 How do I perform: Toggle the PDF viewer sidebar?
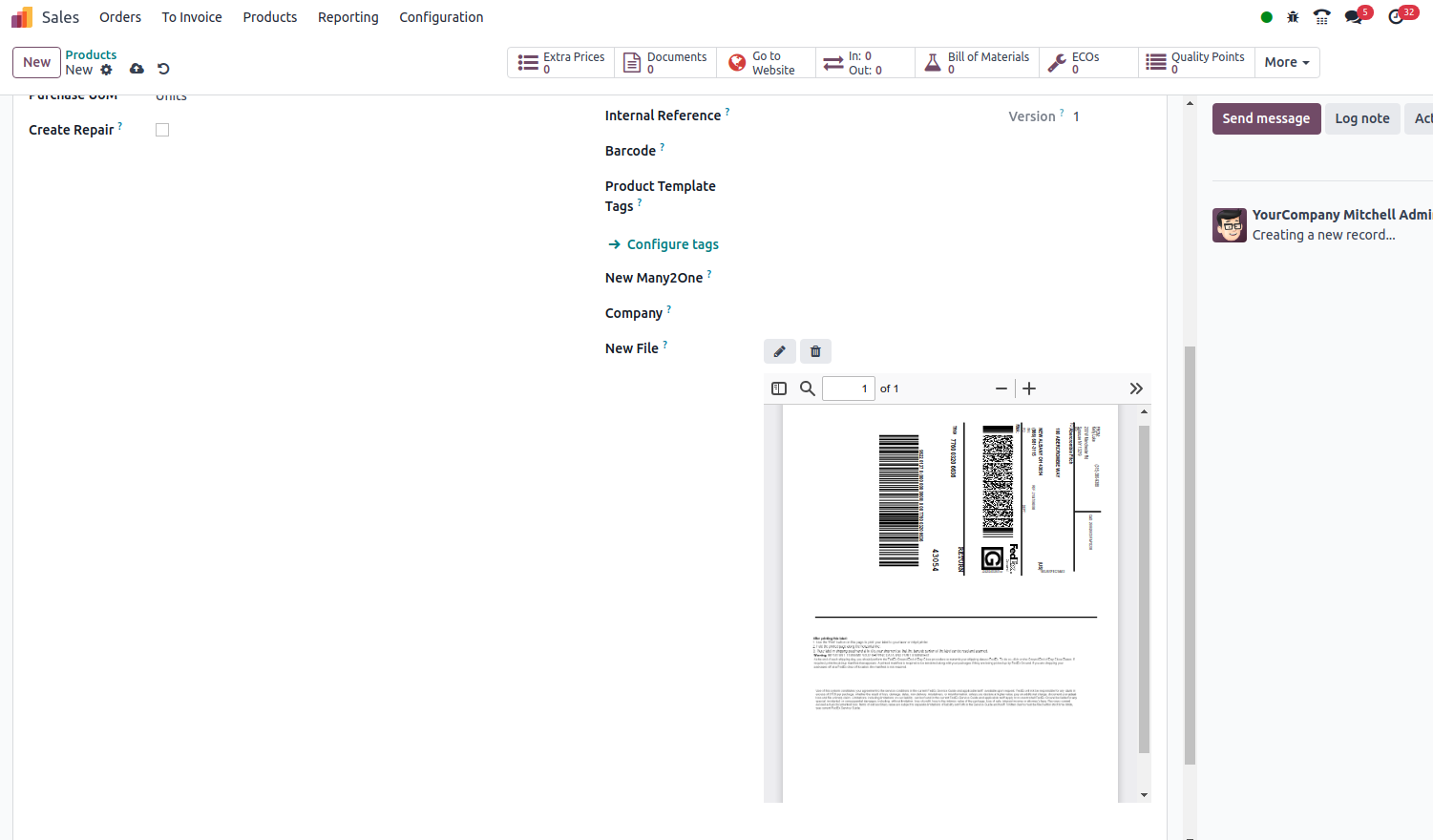[779, 388]
